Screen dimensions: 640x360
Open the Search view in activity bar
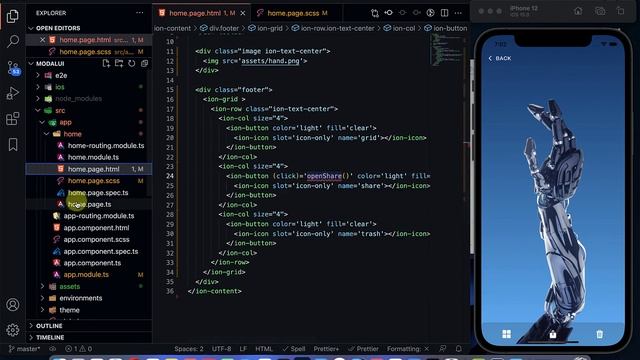point(13,41)
